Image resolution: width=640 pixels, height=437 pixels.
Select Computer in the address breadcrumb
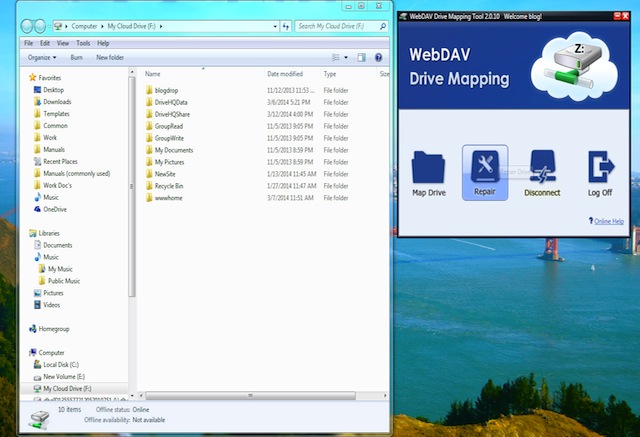(x=84, y=26)
